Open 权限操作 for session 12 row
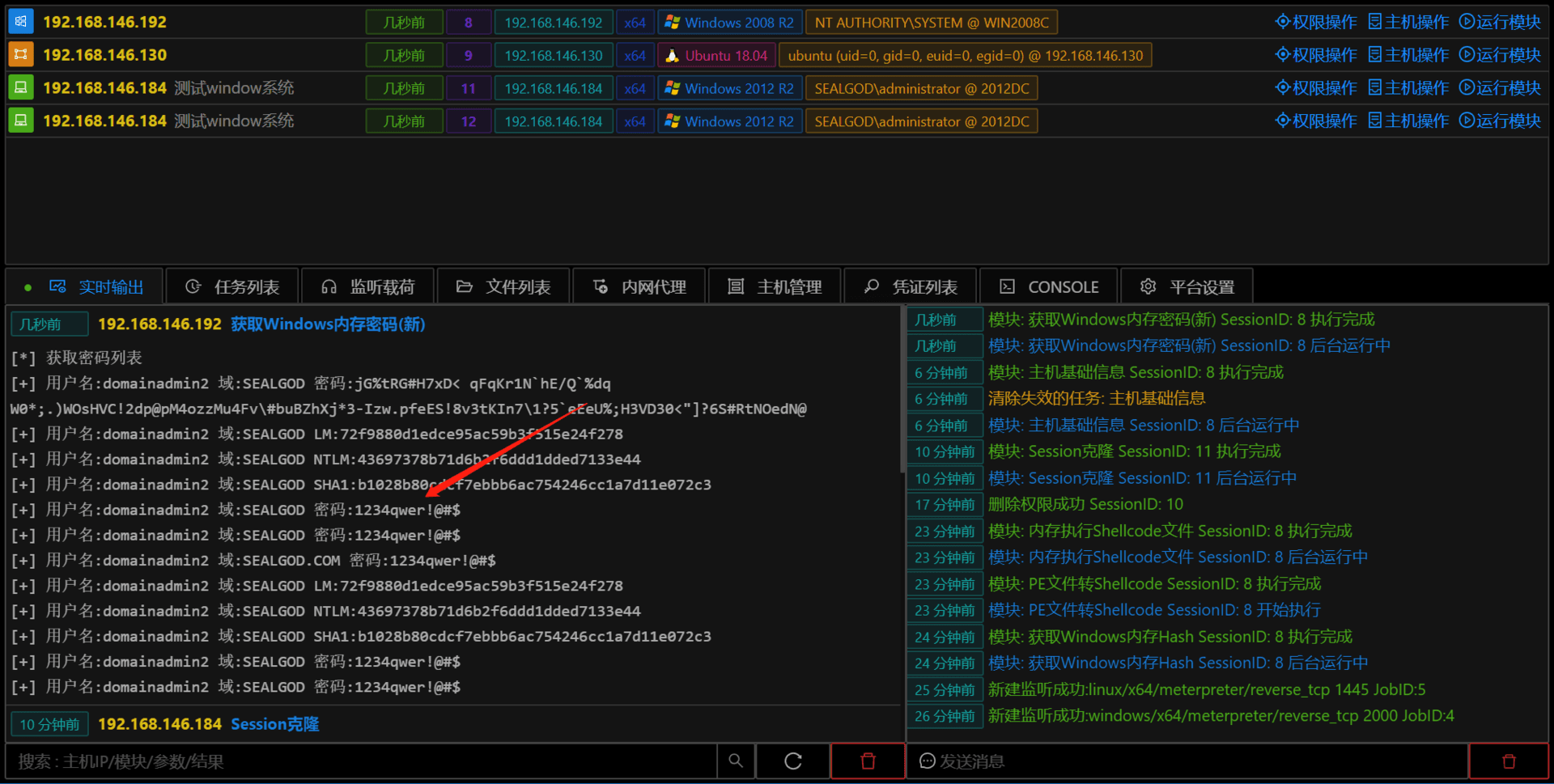Image resolution: width=1554 pixels, height=784 pixels. 1316,121
